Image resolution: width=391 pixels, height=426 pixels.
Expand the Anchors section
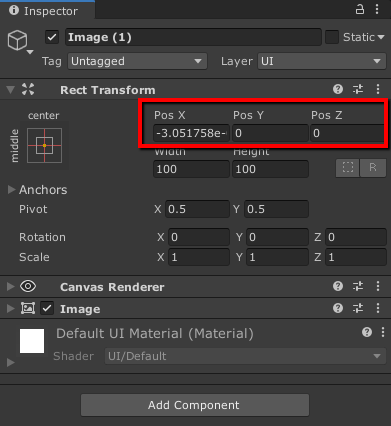pyautogui.click(x=11, y=189)
